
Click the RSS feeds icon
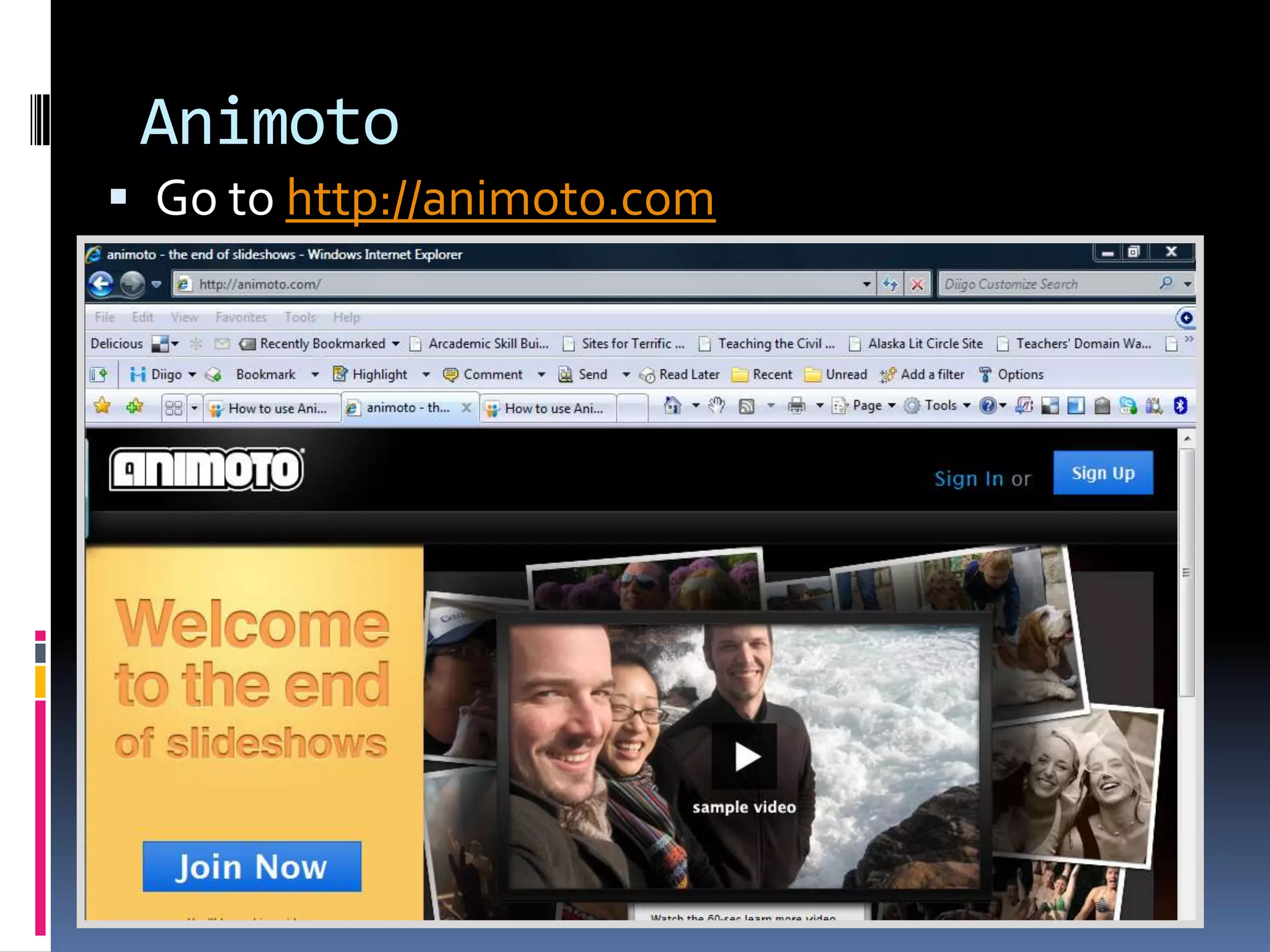click(x=747, y=407)
